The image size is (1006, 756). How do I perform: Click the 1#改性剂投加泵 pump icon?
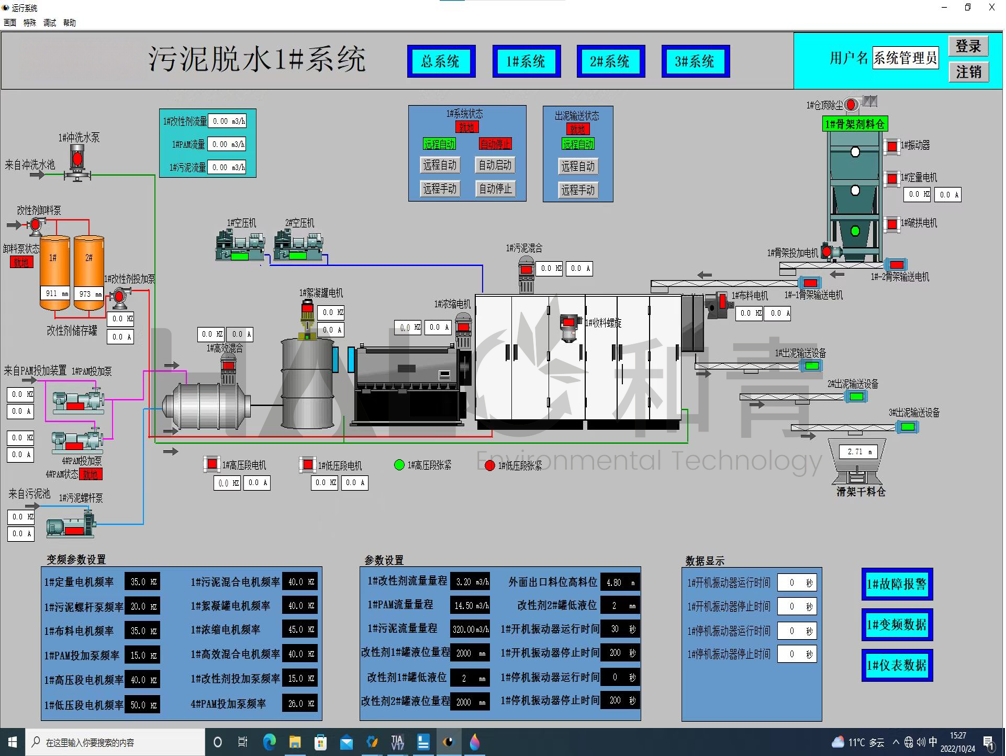click(119, 297)
